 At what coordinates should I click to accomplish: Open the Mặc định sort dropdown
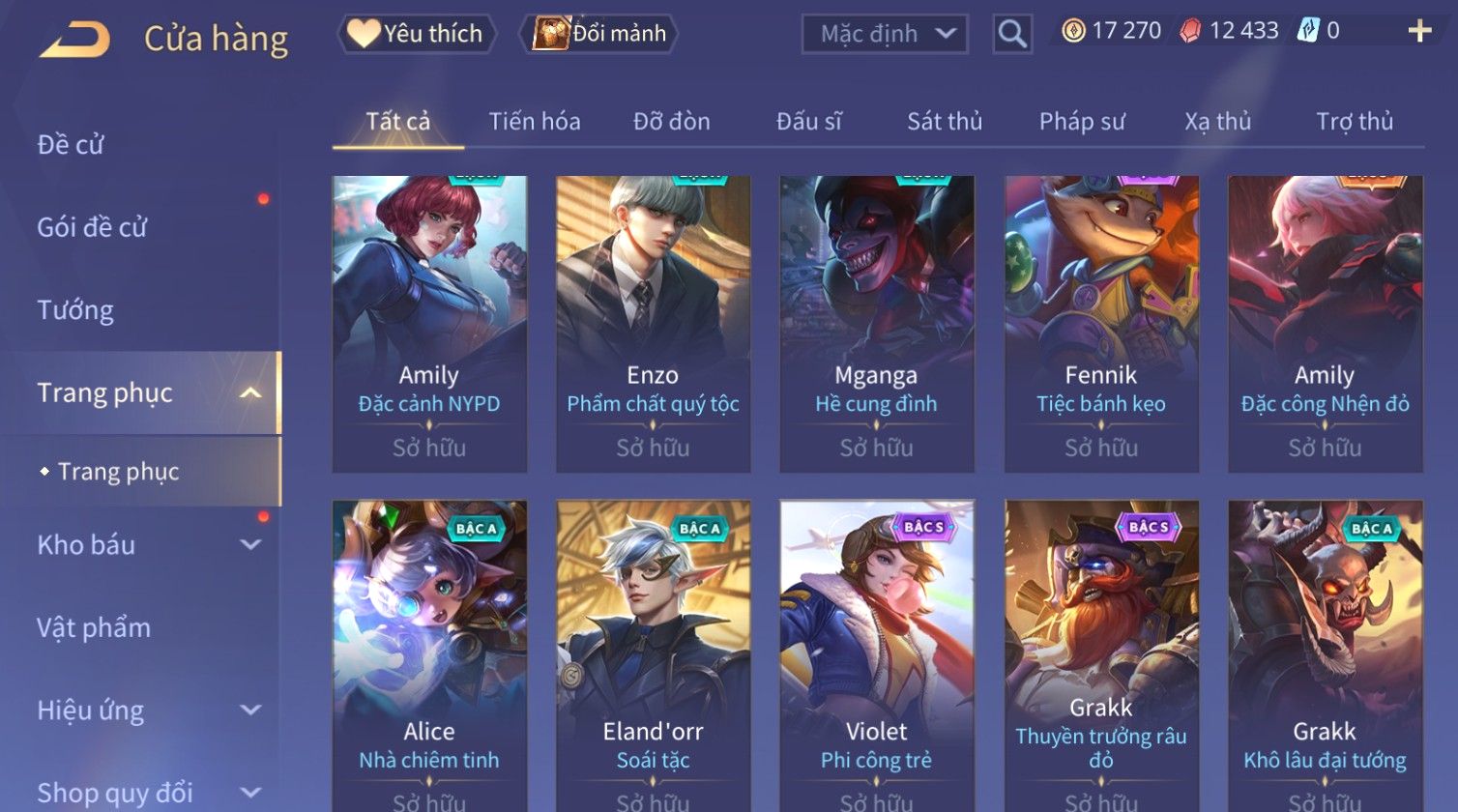tap(885, 34)
